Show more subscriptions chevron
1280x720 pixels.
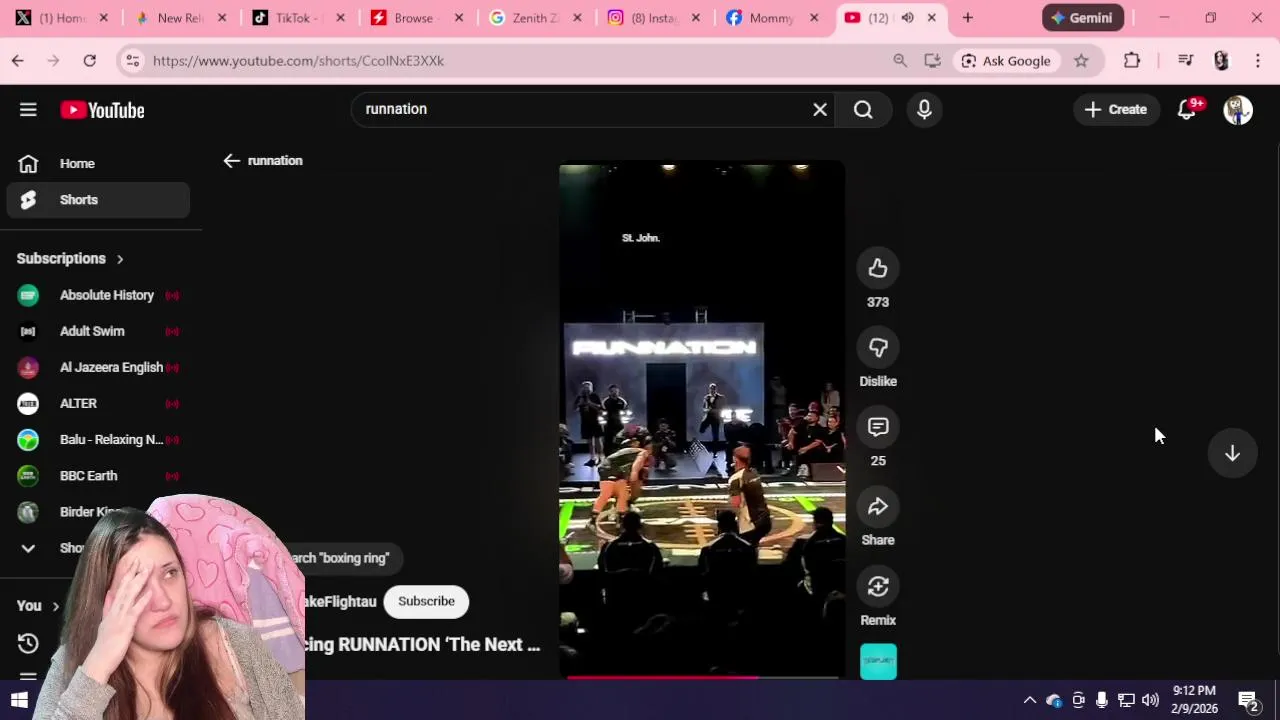(28, 548)
